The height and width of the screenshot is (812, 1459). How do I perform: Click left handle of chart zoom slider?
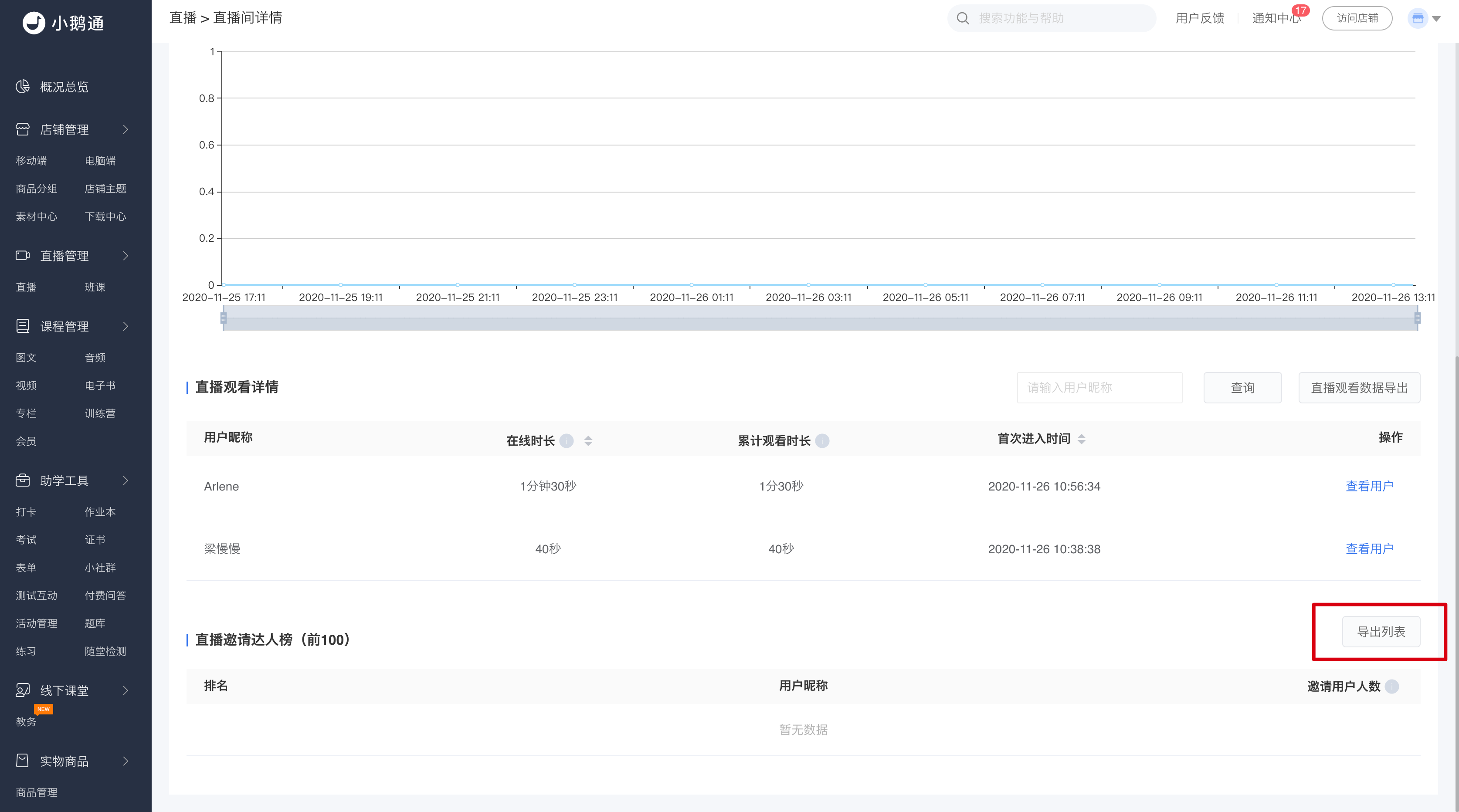coord(223,318)
